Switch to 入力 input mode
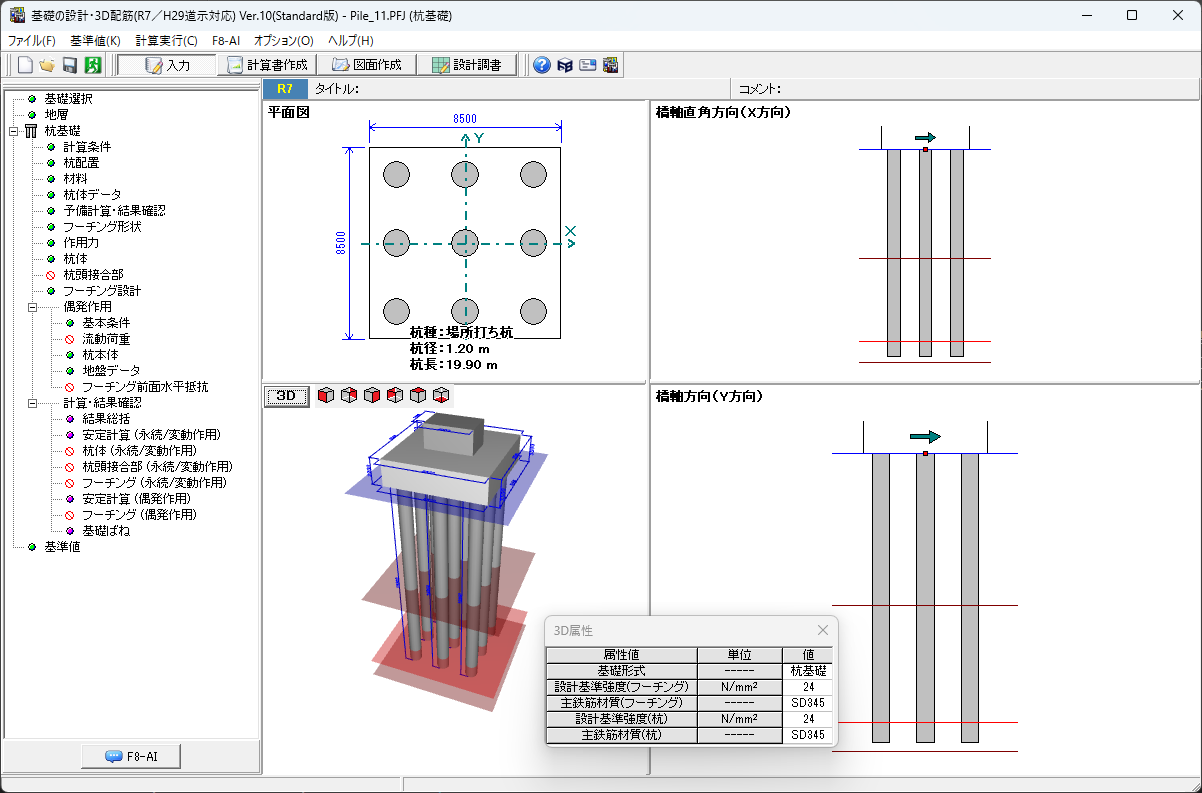This screenshot has width=1202, height=793. point(168,65)
